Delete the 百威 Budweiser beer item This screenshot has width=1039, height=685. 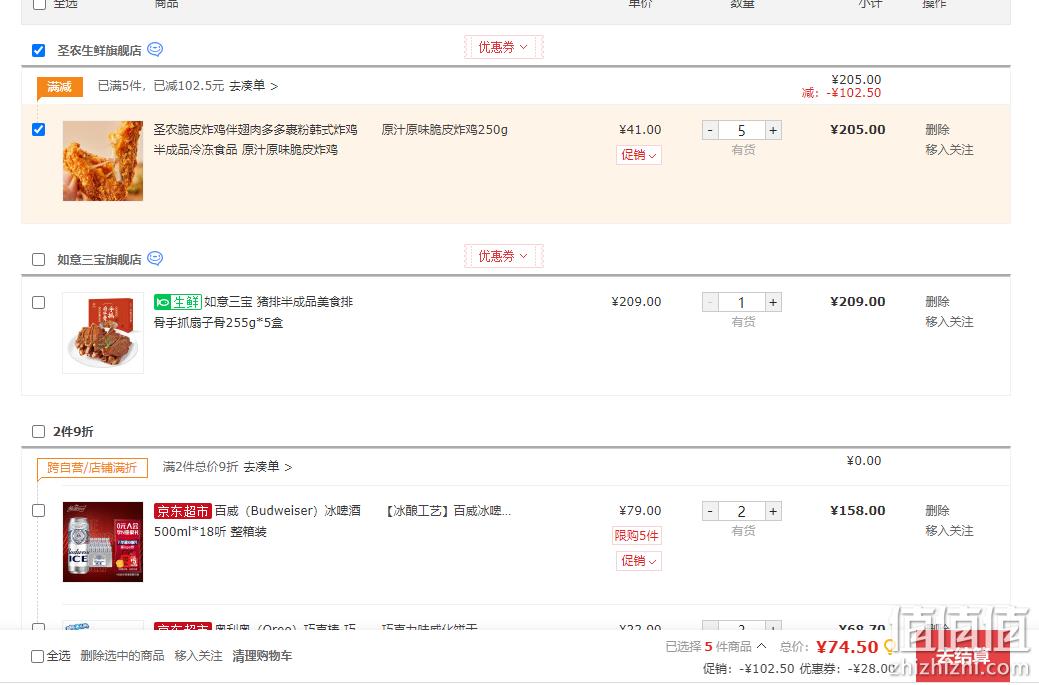coord(937,510)
